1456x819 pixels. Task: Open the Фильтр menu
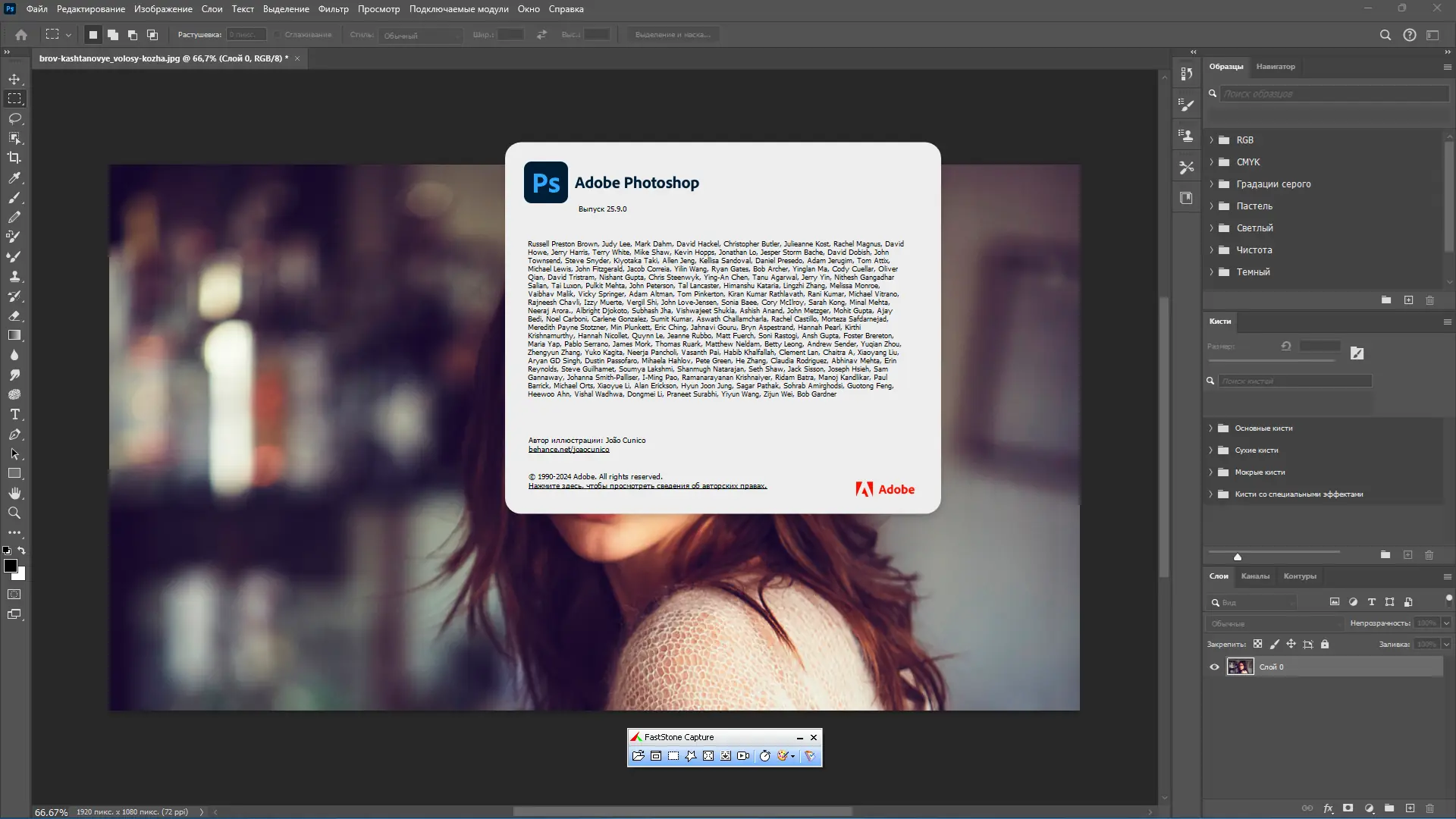[333, 9]
